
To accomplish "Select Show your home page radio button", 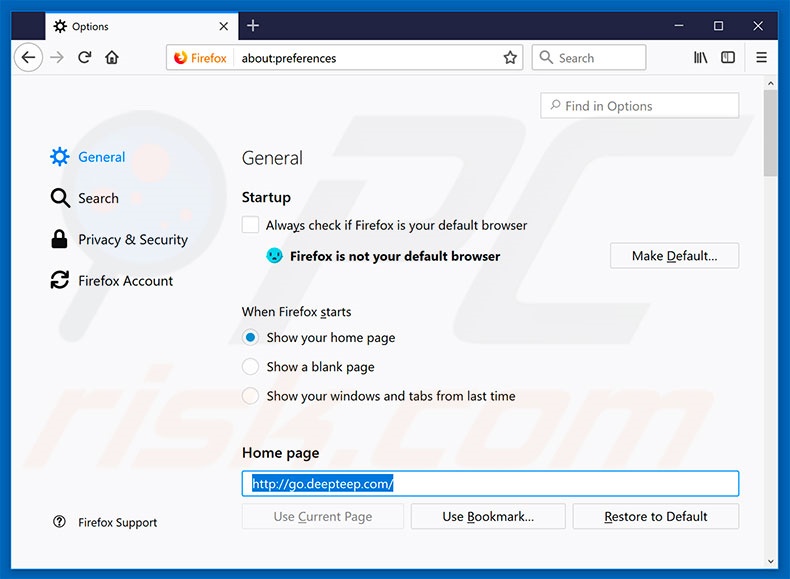I will (x=250, y=337).
